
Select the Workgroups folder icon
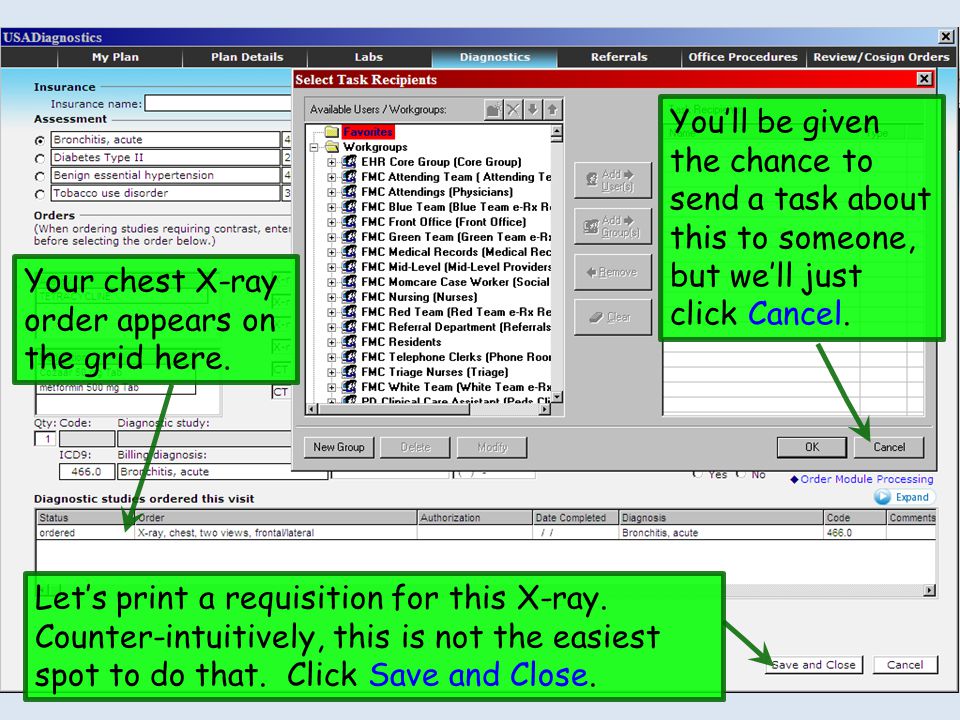pos(332,147)
